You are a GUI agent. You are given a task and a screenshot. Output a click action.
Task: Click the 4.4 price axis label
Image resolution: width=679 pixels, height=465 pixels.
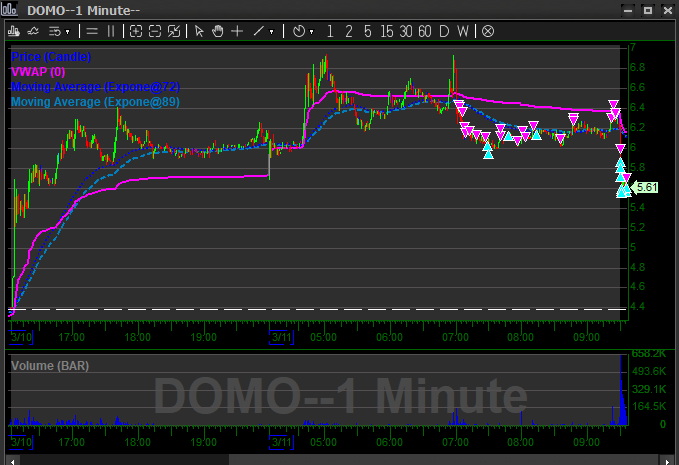637,307
